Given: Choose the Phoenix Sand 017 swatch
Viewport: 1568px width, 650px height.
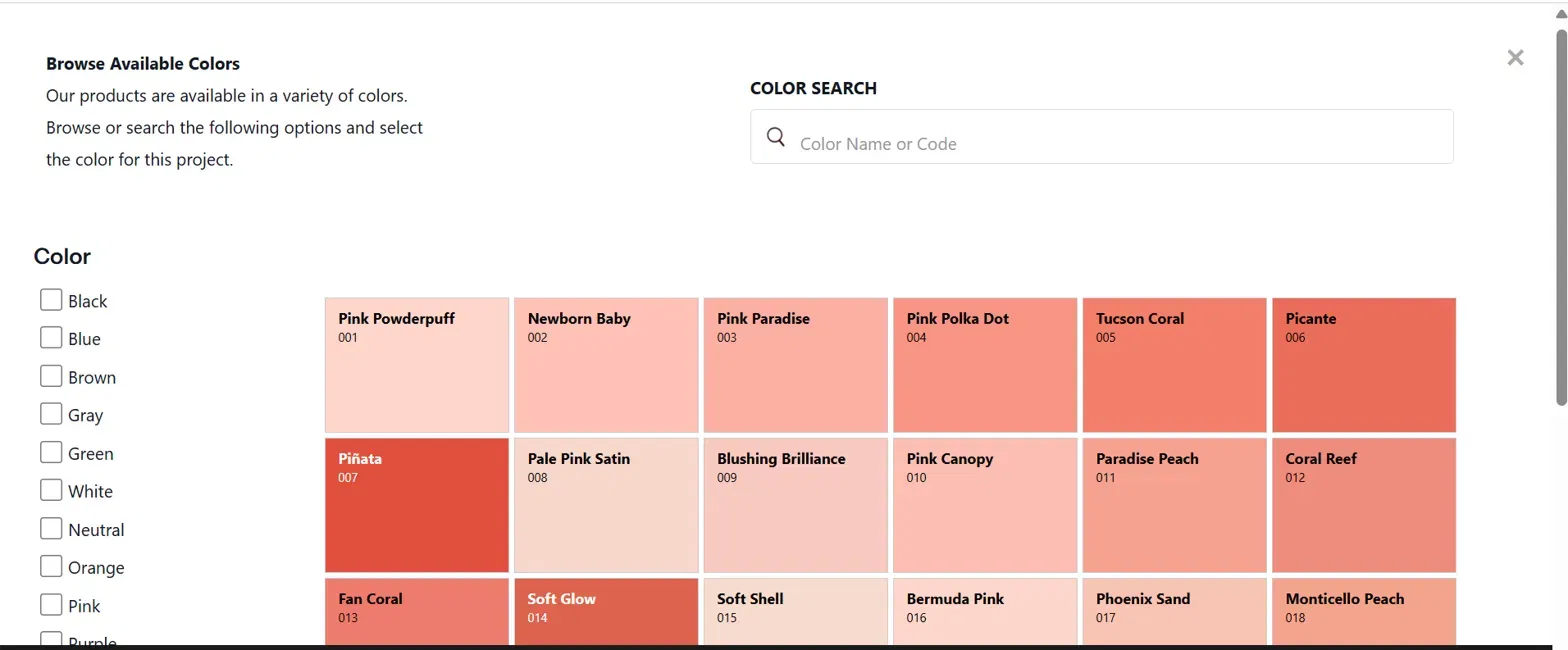Looking at the screenshot, I should [x=1174, y=612].
